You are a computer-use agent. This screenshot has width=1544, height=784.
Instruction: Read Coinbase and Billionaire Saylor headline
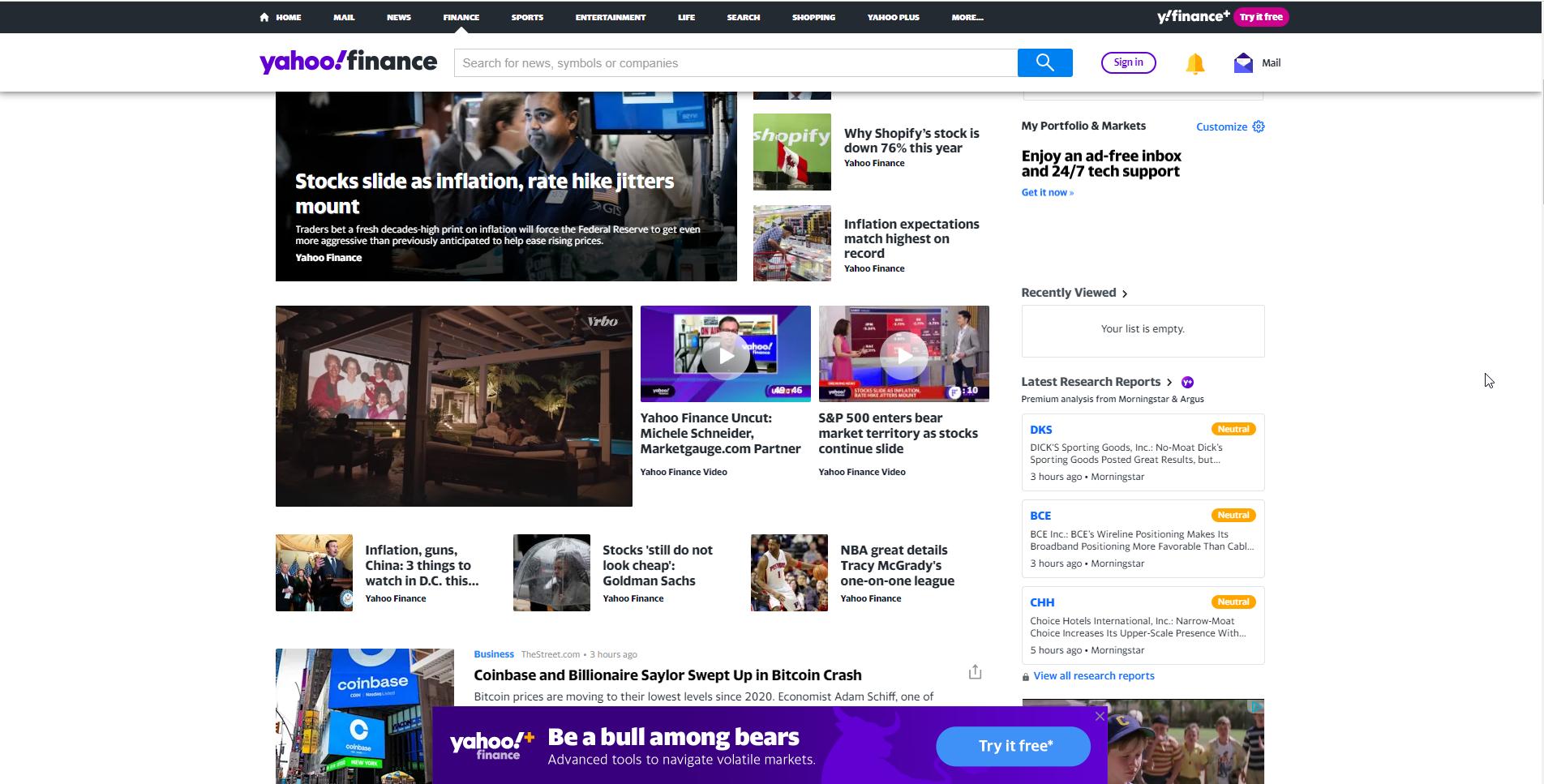667,675
